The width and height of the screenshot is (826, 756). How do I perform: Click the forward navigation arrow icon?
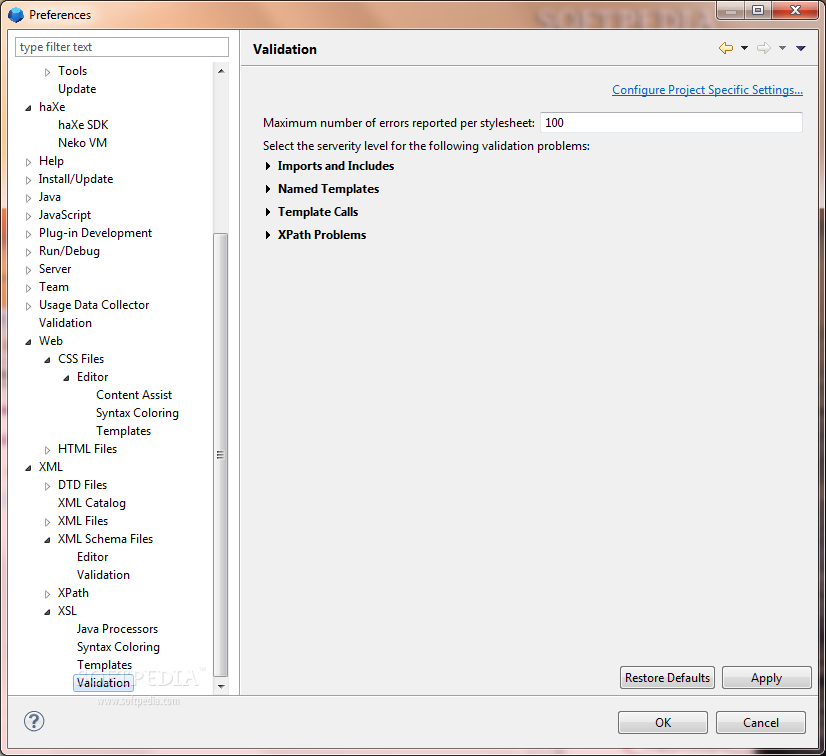pyautogui.click(x=763, y=48)
